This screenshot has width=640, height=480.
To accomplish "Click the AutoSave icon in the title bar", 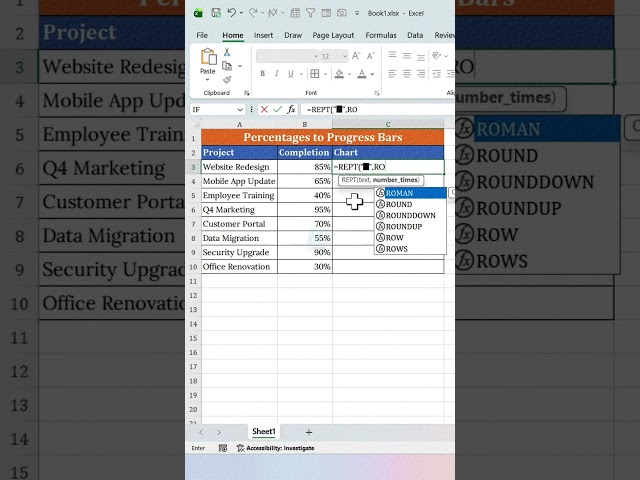I will click(x=216, y=13).
